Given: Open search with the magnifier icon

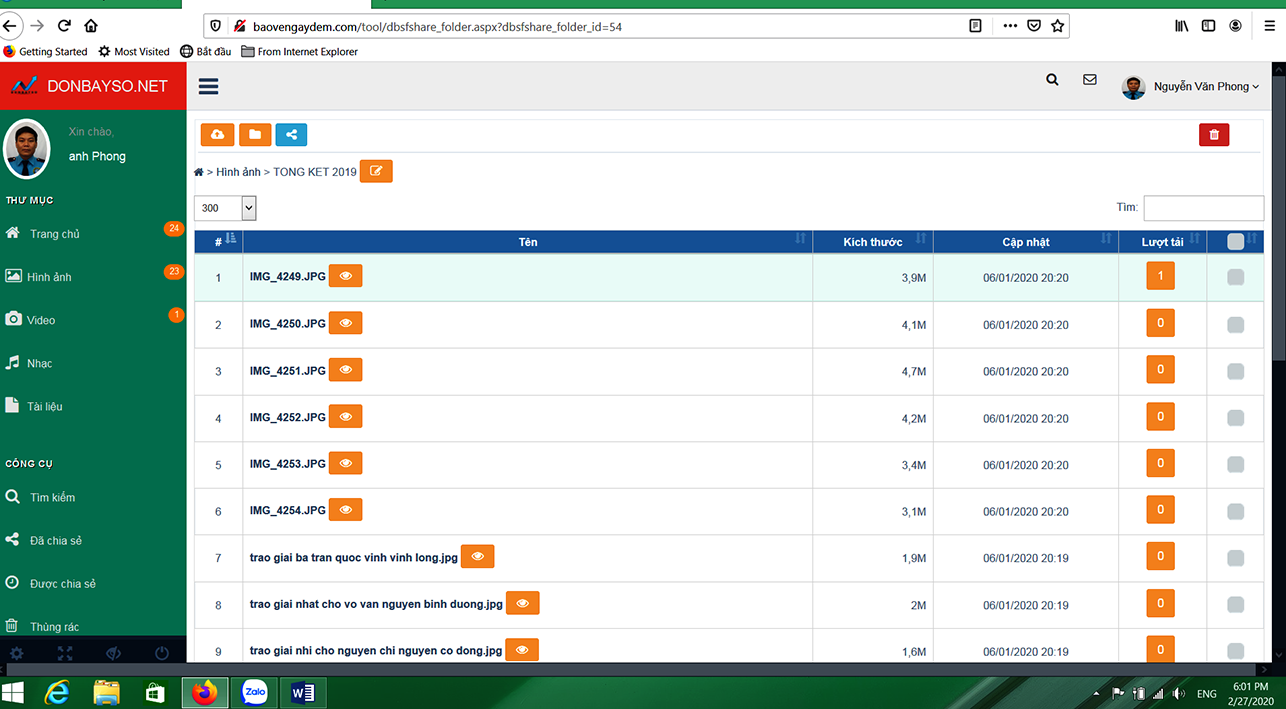Looking at the screenshot, I should [x=1051, y=79].
